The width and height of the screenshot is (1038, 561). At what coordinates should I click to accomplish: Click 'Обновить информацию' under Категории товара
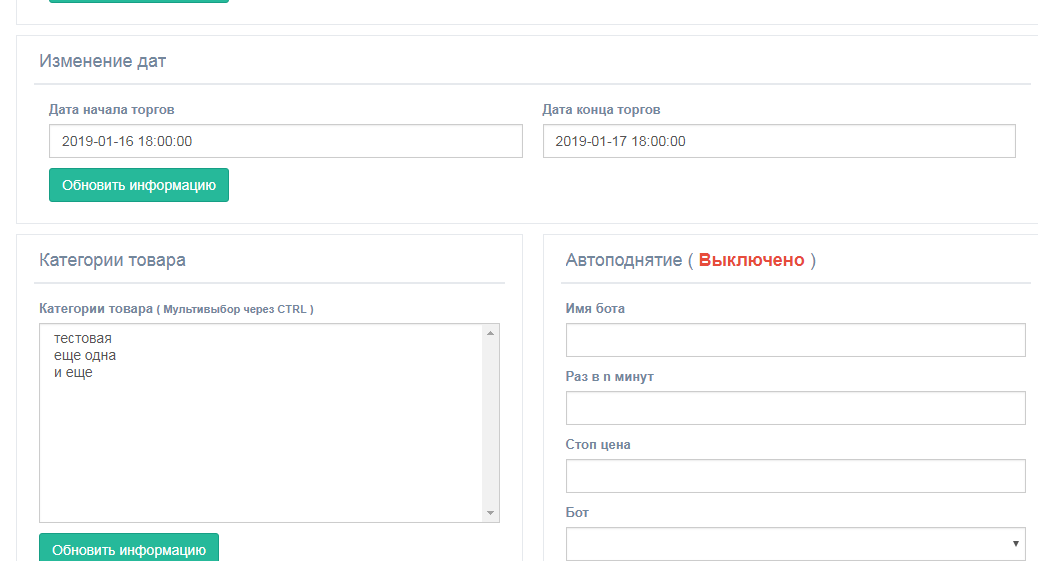click(x=129, y=548)
